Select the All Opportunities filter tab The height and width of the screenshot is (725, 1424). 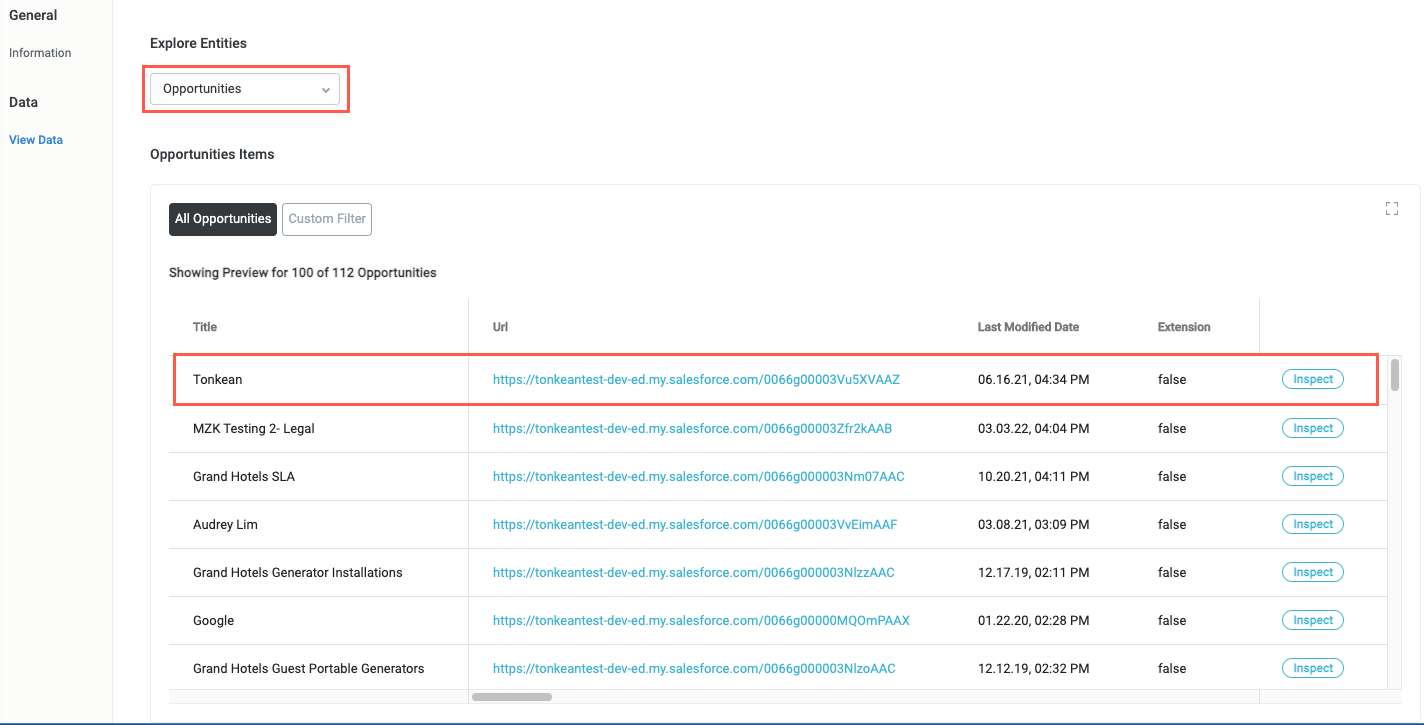[x=223, y=219]
